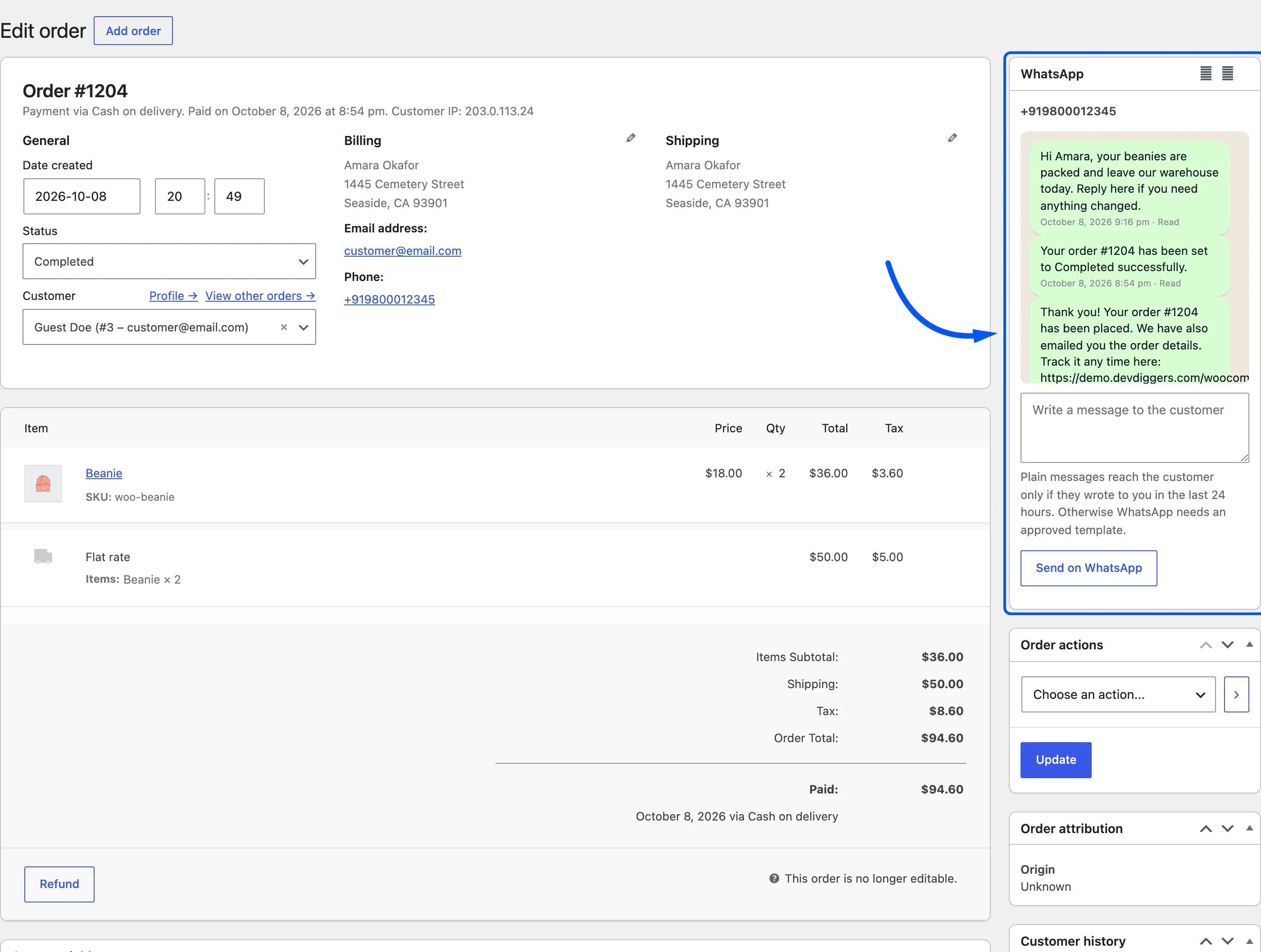Click the Flat rate $50.00 total
Image resolution: width=1261 pixels, height=952 pixels.
(828, 557)
